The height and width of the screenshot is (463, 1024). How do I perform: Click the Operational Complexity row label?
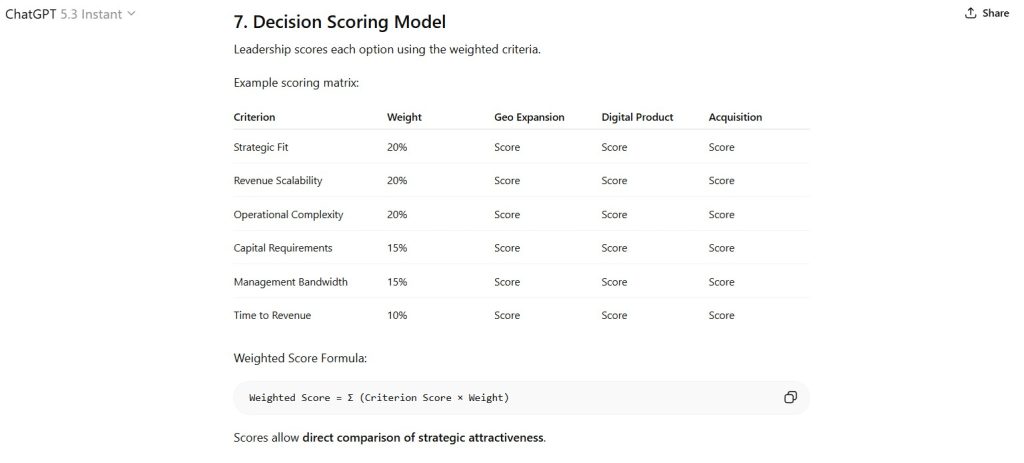[288, 214]
